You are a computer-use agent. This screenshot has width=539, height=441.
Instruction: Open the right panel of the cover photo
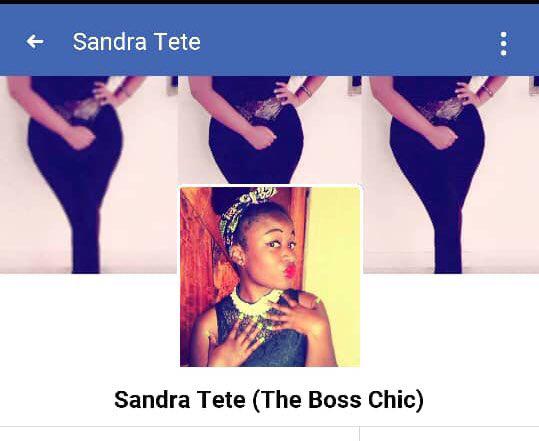pyautogui.click(x=451, y=175)
